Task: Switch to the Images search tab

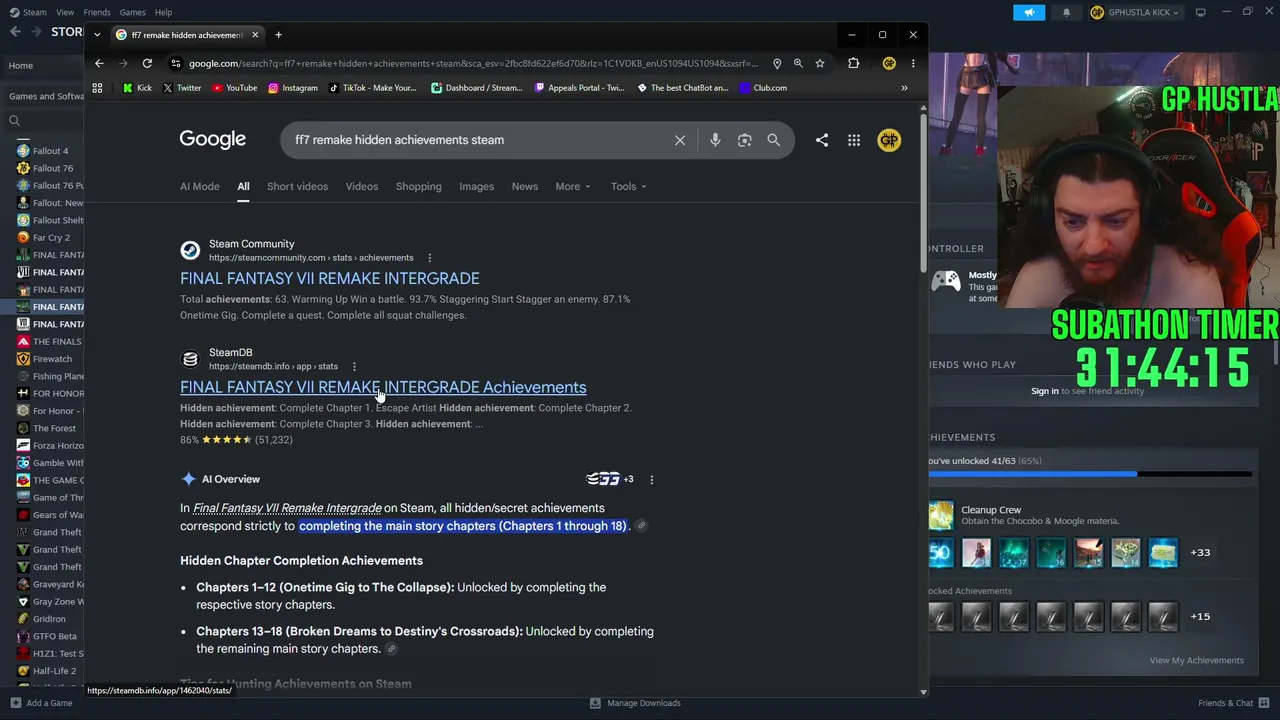Action: pos(476,186)
